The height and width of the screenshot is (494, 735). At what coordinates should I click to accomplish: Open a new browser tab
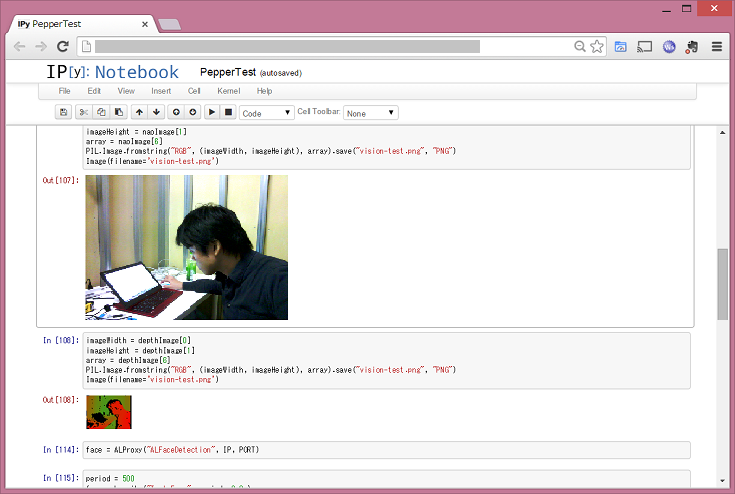169,24
